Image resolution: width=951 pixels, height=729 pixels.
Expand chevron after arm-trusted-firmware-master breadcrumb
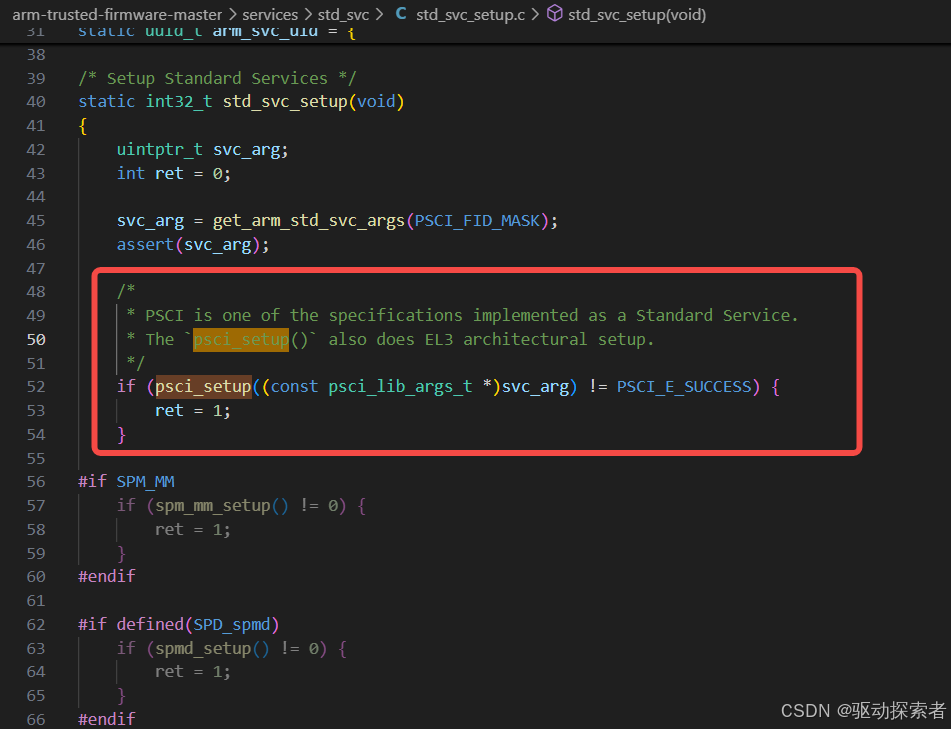232,15
